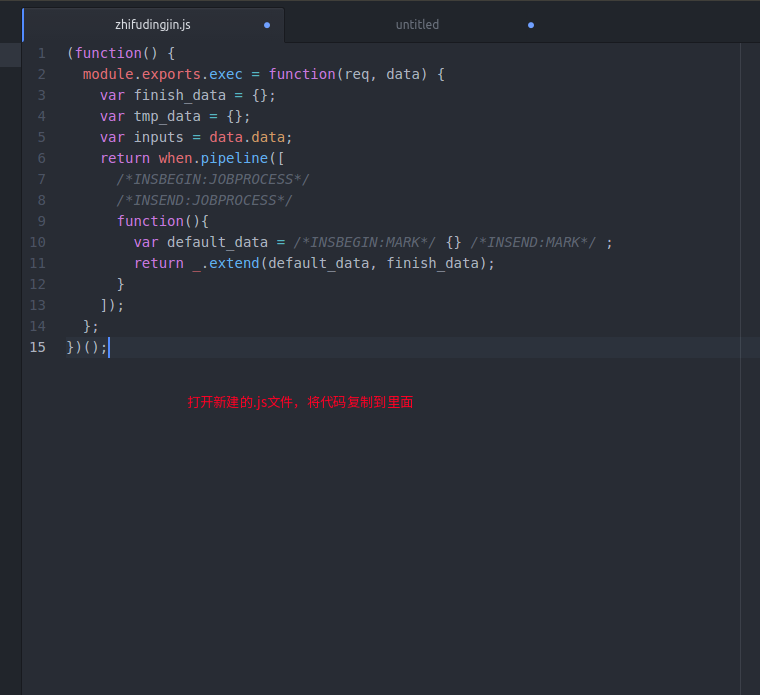Click the word module on line 2
This screenshot has height=695, width=760.
108,74
